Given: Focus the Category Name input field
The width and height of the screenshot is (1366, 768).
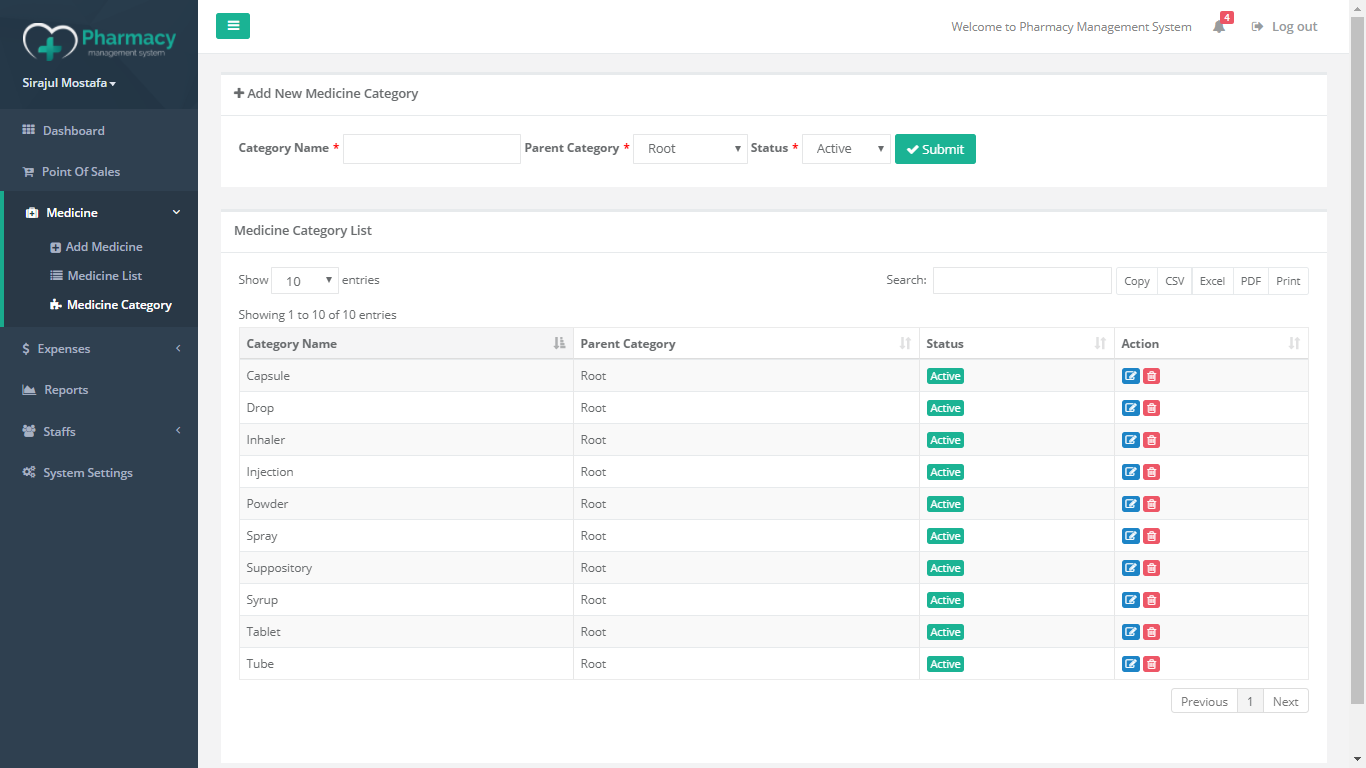Looking at the screenshot, I should 432,149.
